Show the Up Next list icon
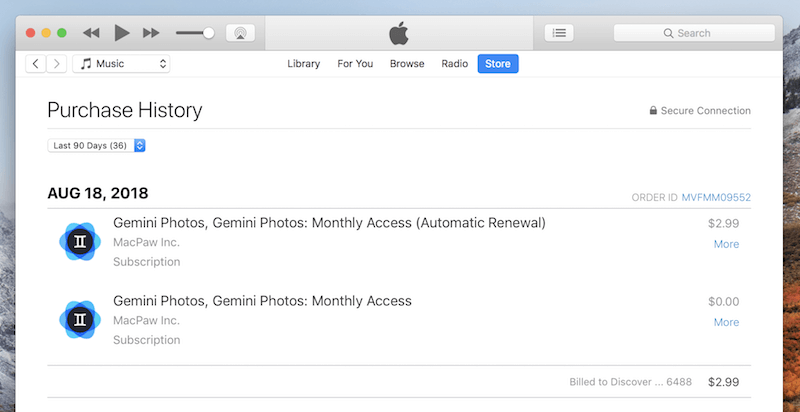This screenshot has width=800, height=412. coord(559,33)
